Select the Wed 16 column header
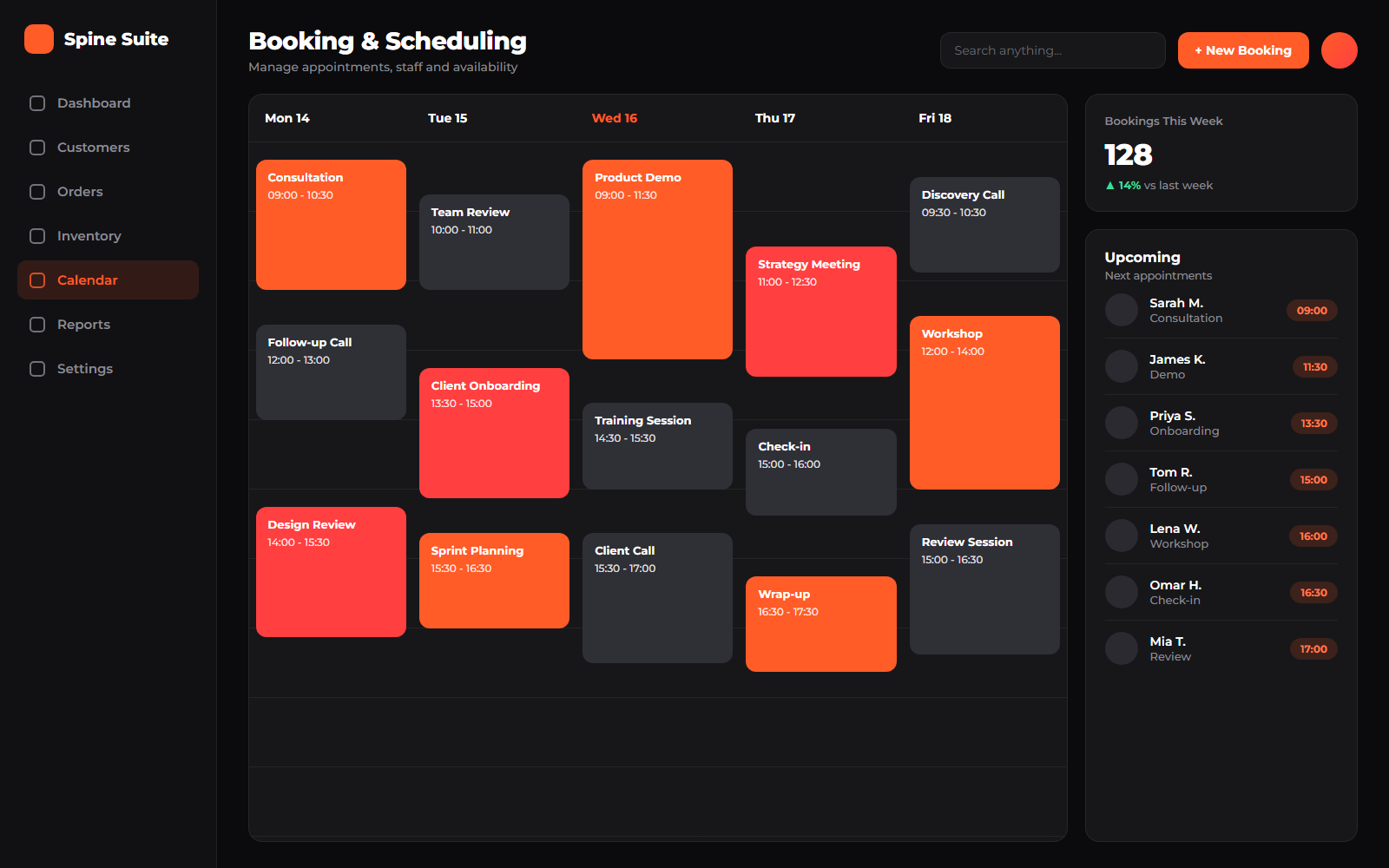This screenshot has width=1389, height=868. click(x=615, y=118)
